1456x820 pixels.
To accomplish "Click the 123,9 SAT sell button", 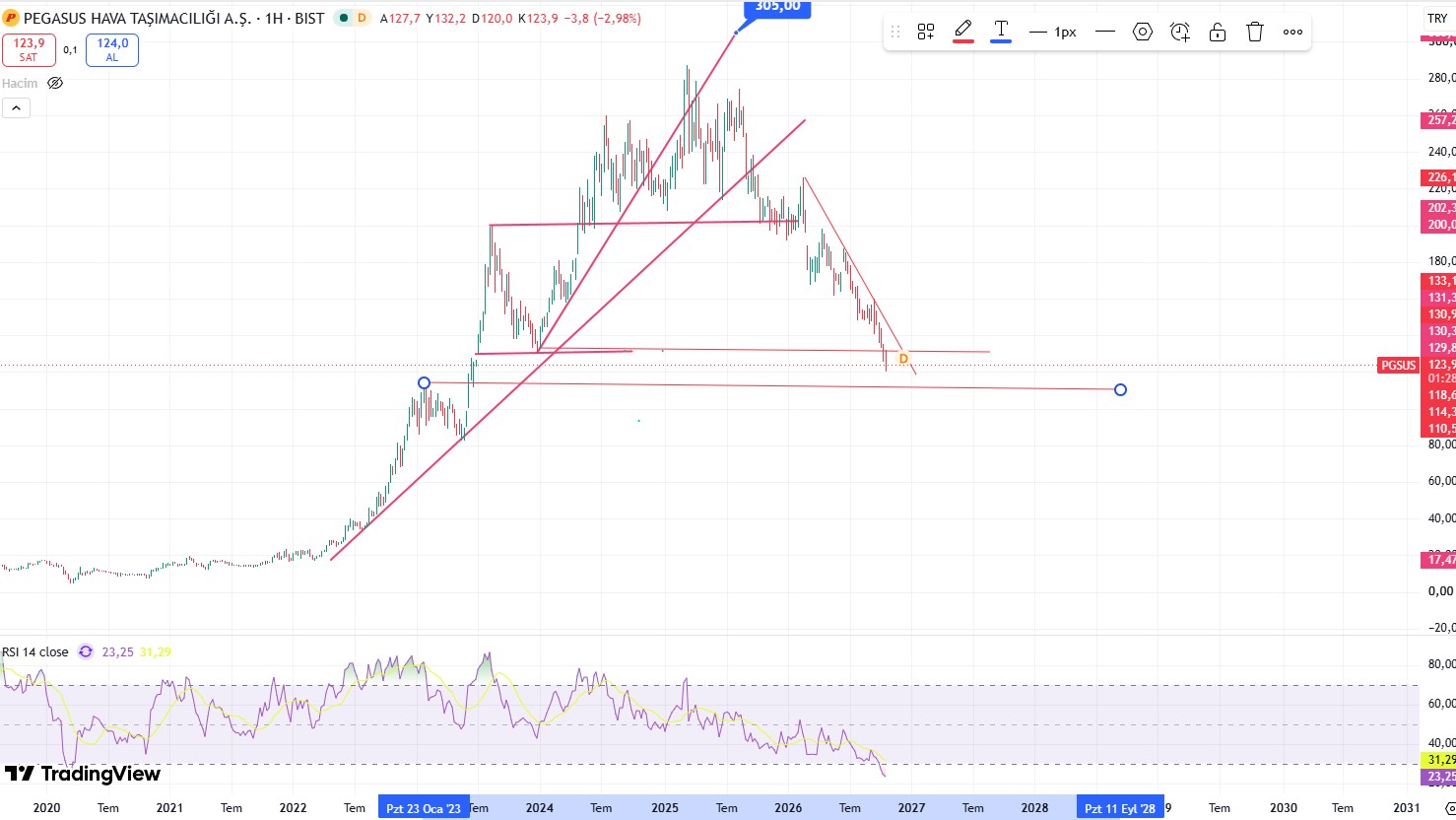I will pos(29,50).
